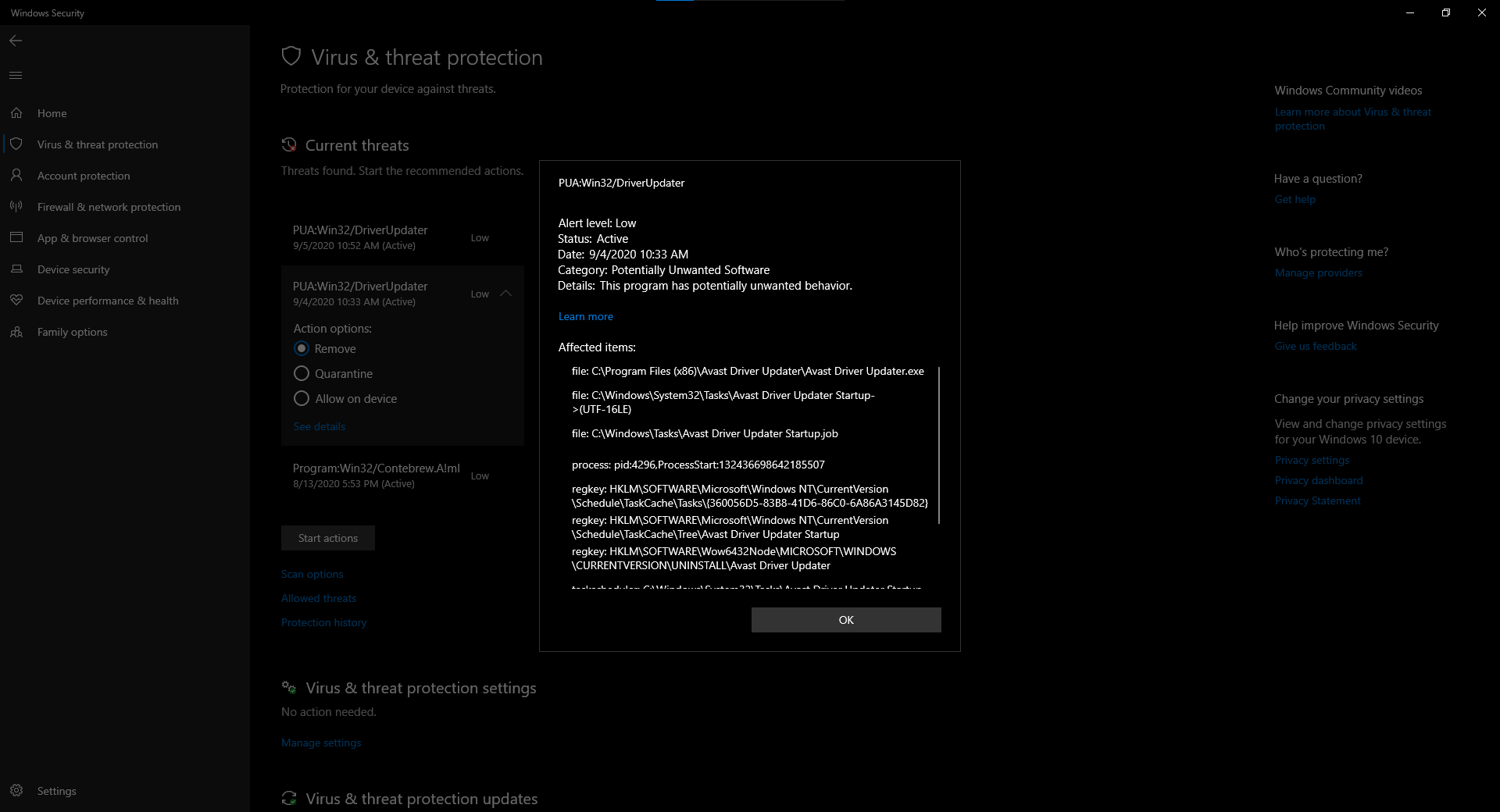Open Privacy dashboard link
Screen dimensions: 1500x812
(1319, 480)
